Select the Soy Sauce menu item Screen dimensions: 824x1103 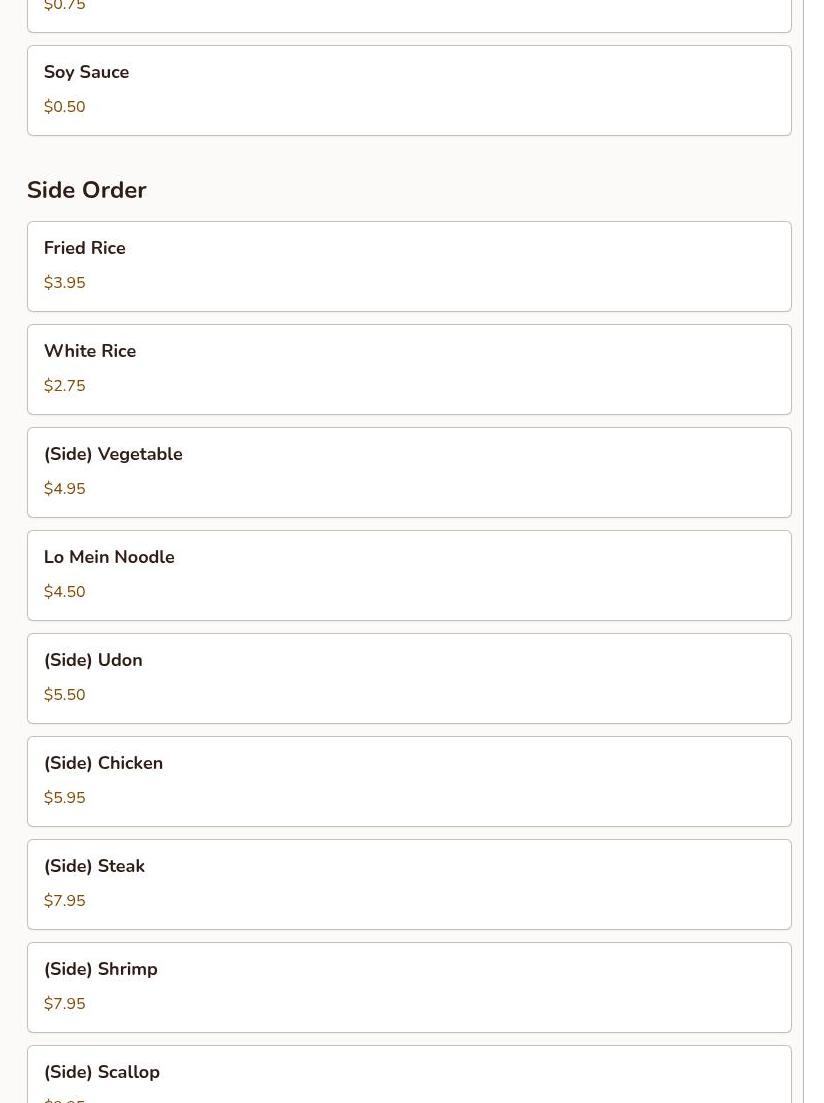(x=409, y=91)
